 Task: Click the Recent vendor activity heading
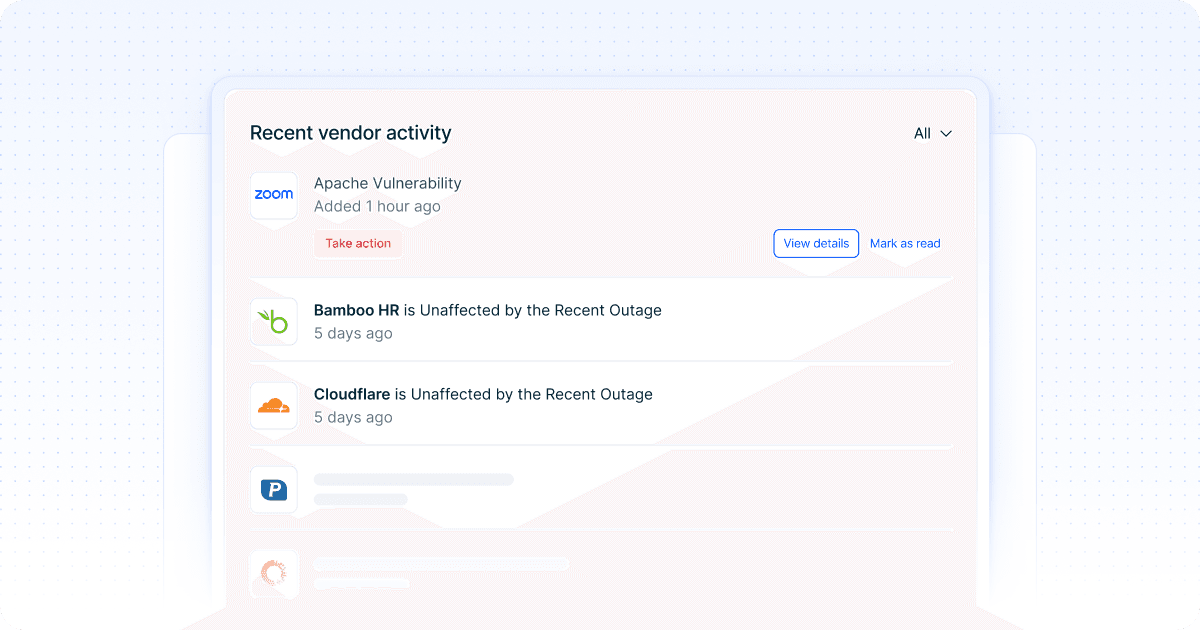pos(350,133)
